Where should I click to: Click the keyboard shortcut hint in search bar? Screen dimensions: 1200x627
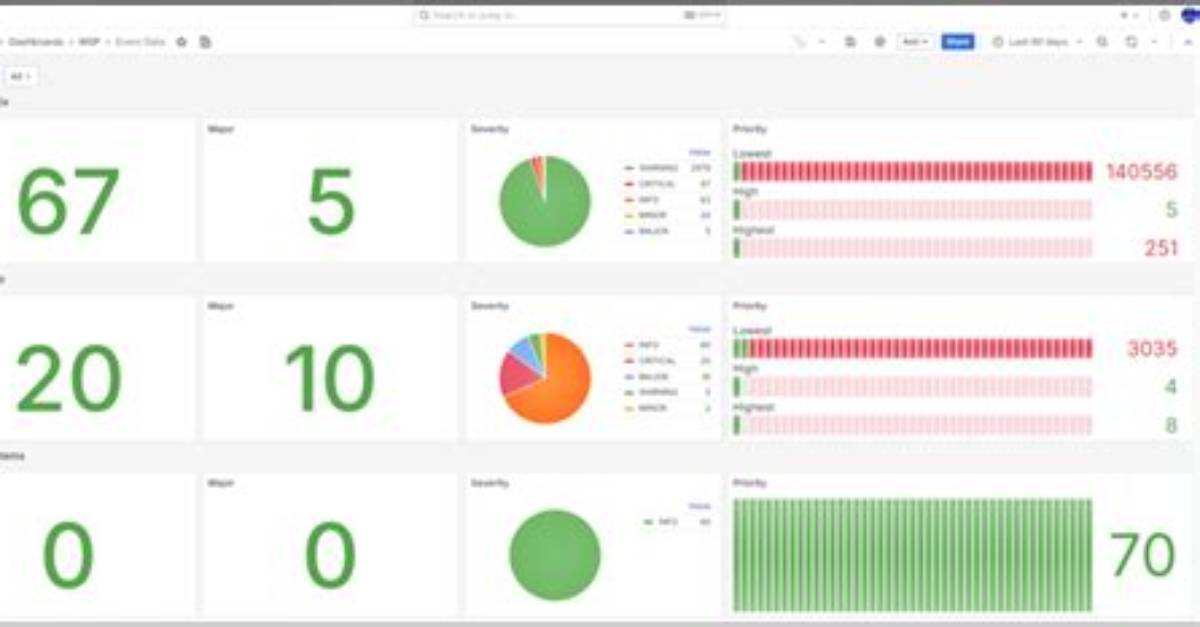point(702,15)
